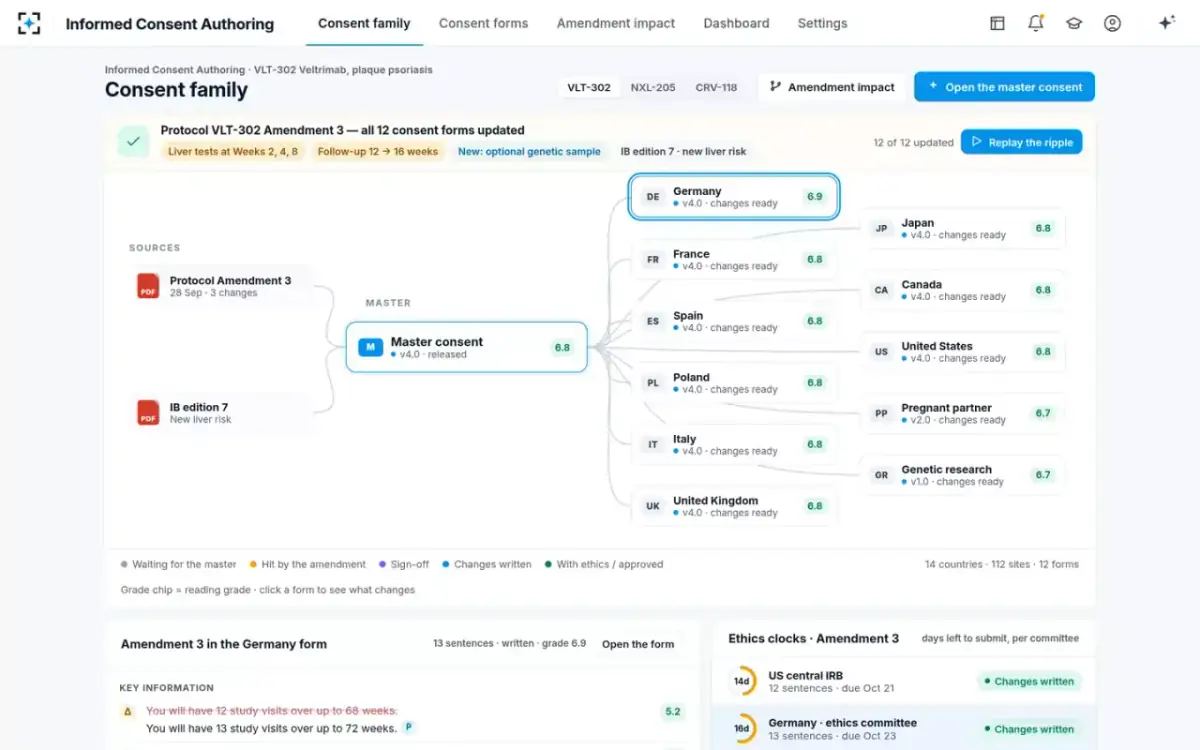Click 'You will have 13 study visits' sentence
The width and height of the screenshot is (1200, 750).
coord(271,728)
